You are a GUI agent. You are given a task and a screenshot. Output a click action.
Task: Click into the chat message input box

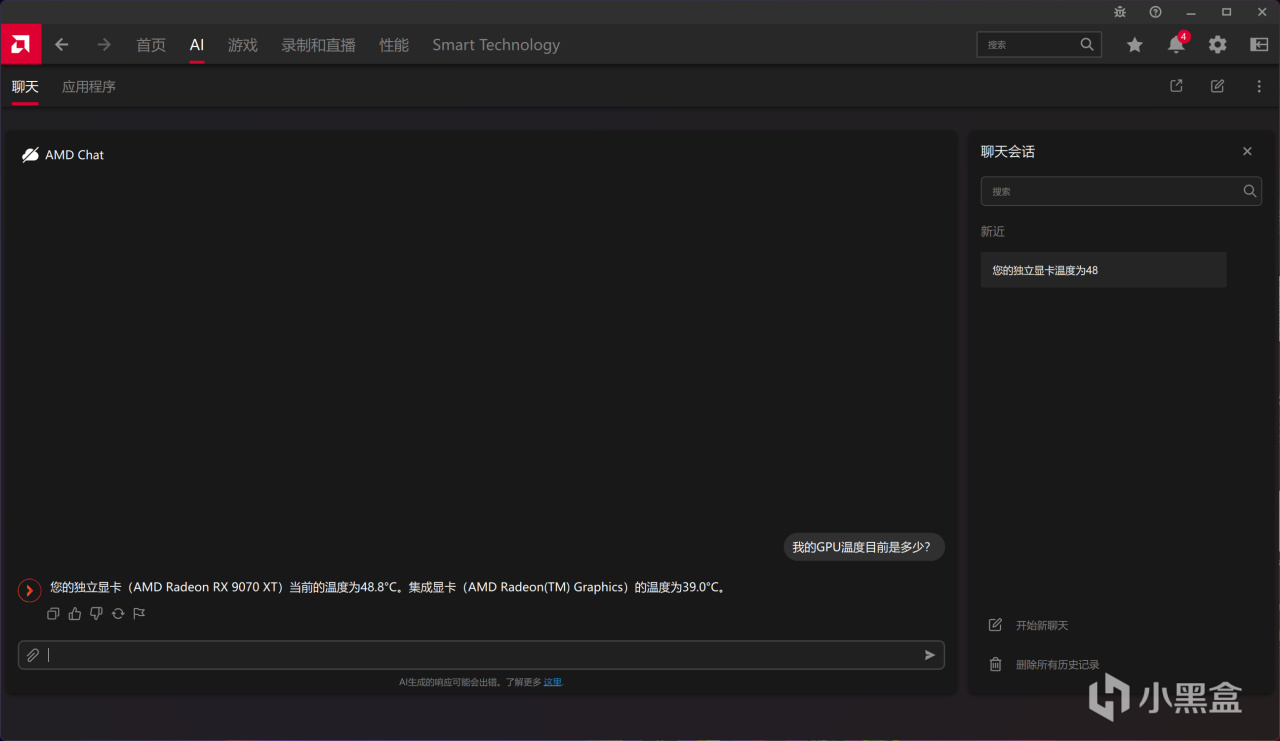[481, 655]
